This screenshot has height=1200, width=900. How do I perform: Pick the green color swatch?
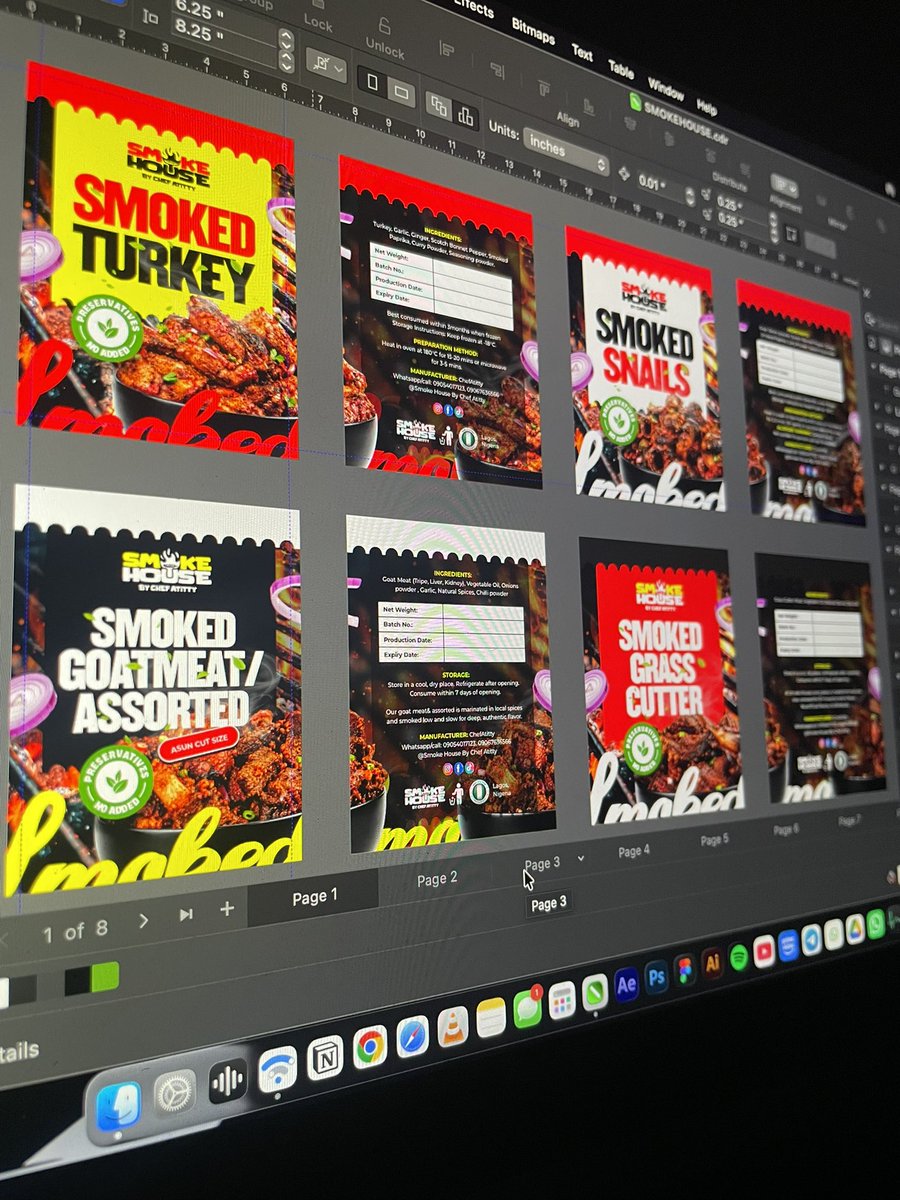coord(105,975)
